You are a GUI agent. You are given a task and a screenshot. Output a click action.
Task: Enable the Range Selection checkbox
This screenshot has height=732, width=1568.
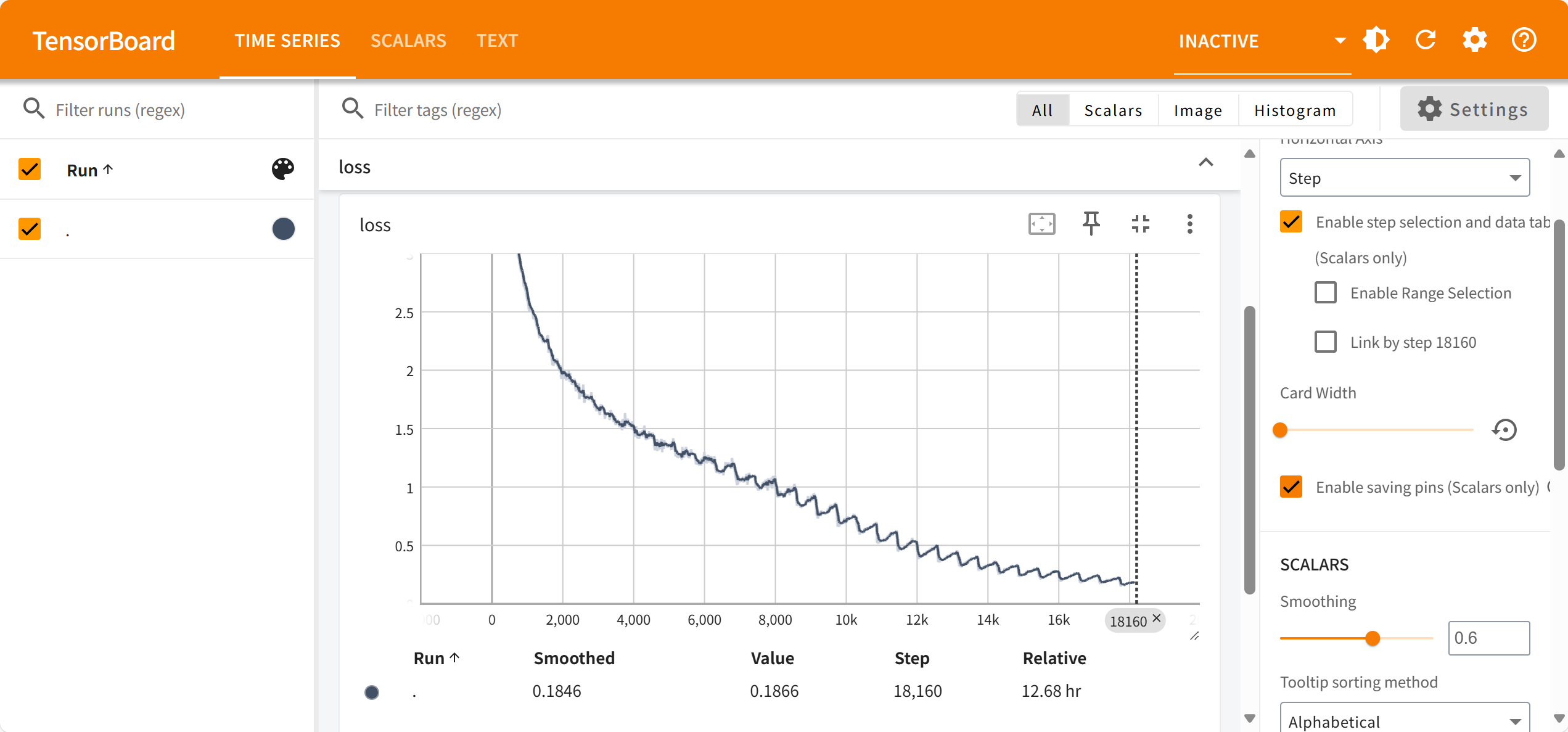1326,292
